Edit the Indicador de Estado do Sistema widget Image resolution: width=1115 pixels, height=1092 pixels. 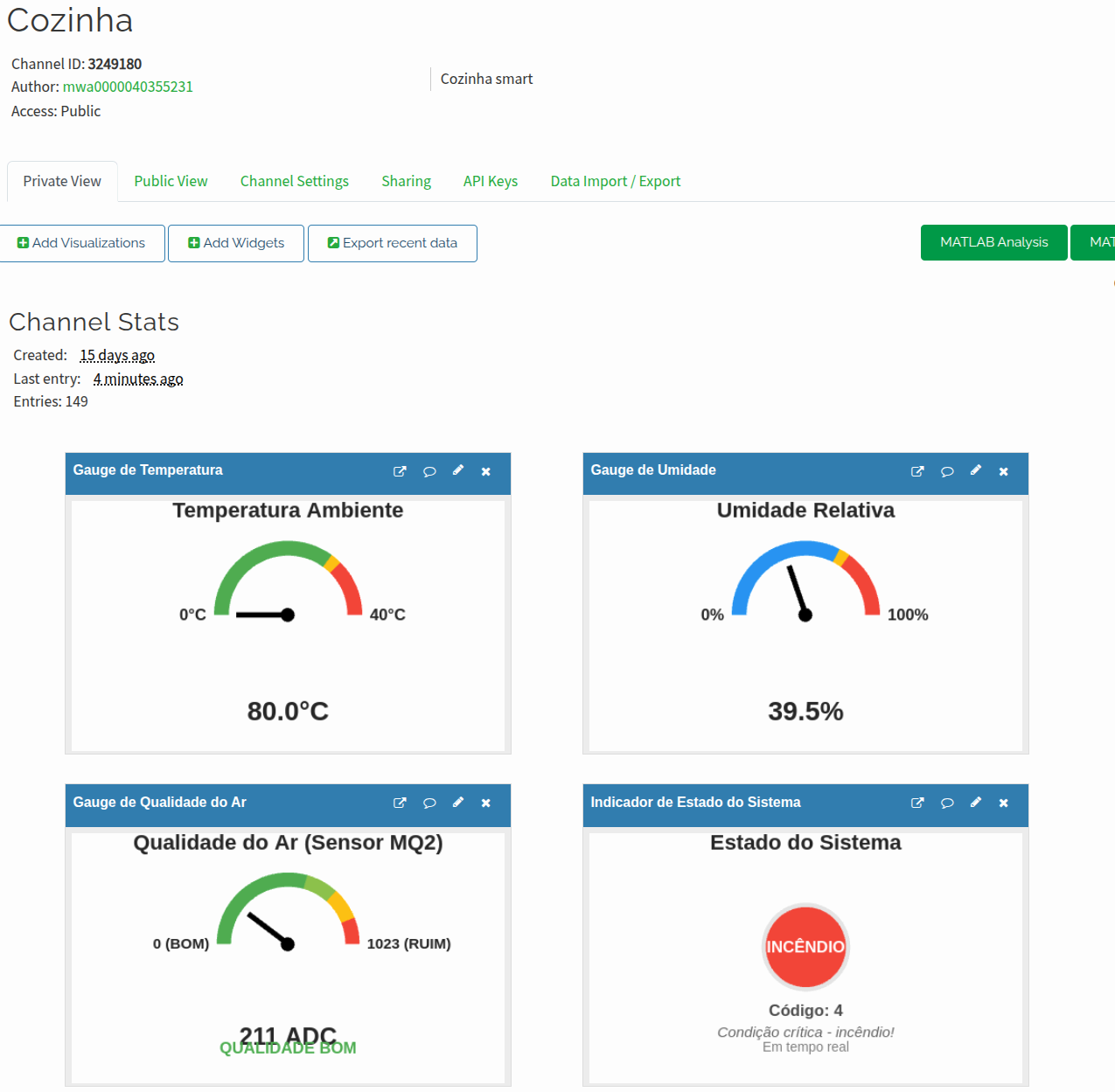click(x=975, y=803)
